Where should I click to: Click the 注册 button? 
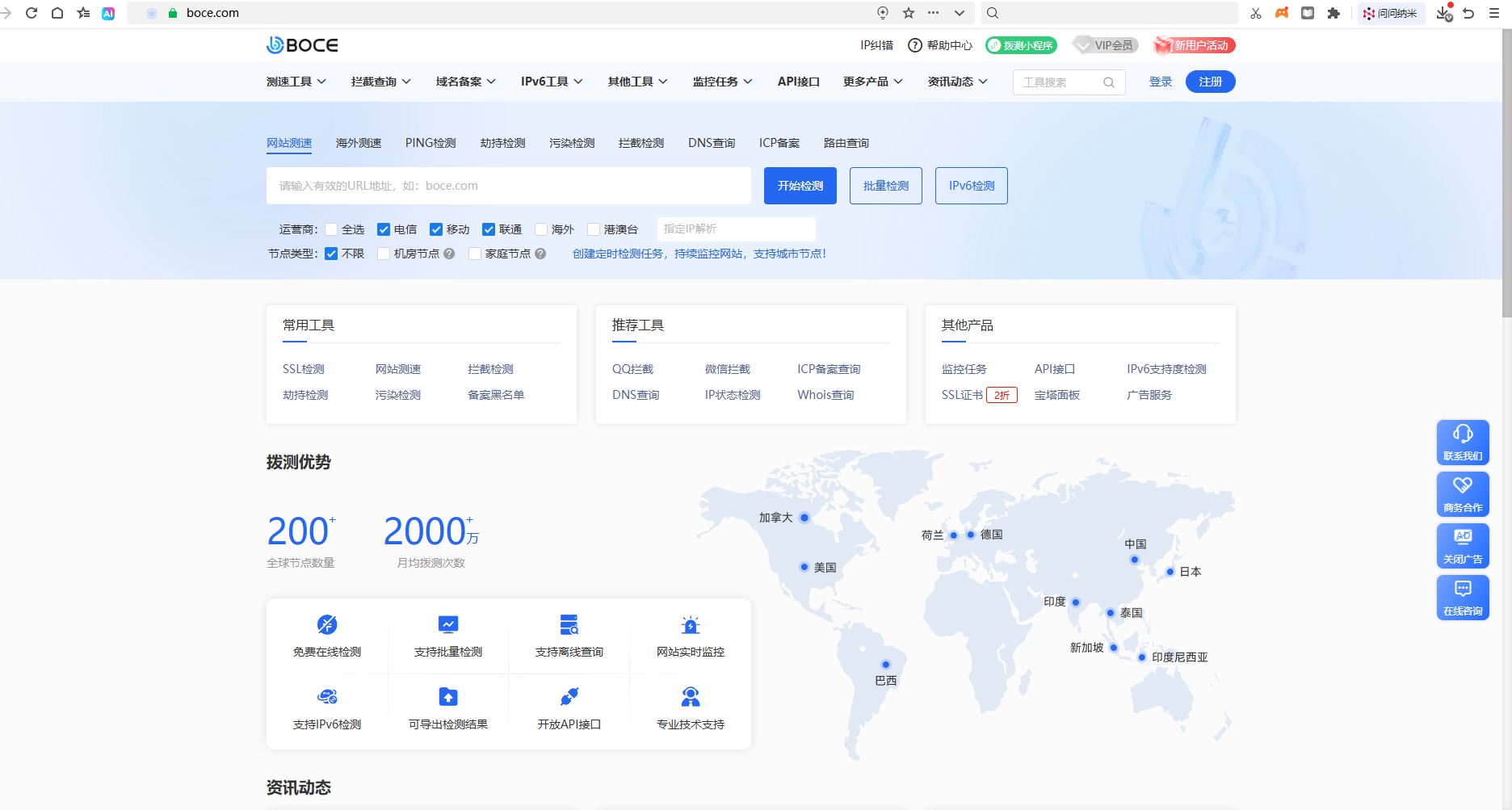pyautogui.click(x=1210, y=82)
